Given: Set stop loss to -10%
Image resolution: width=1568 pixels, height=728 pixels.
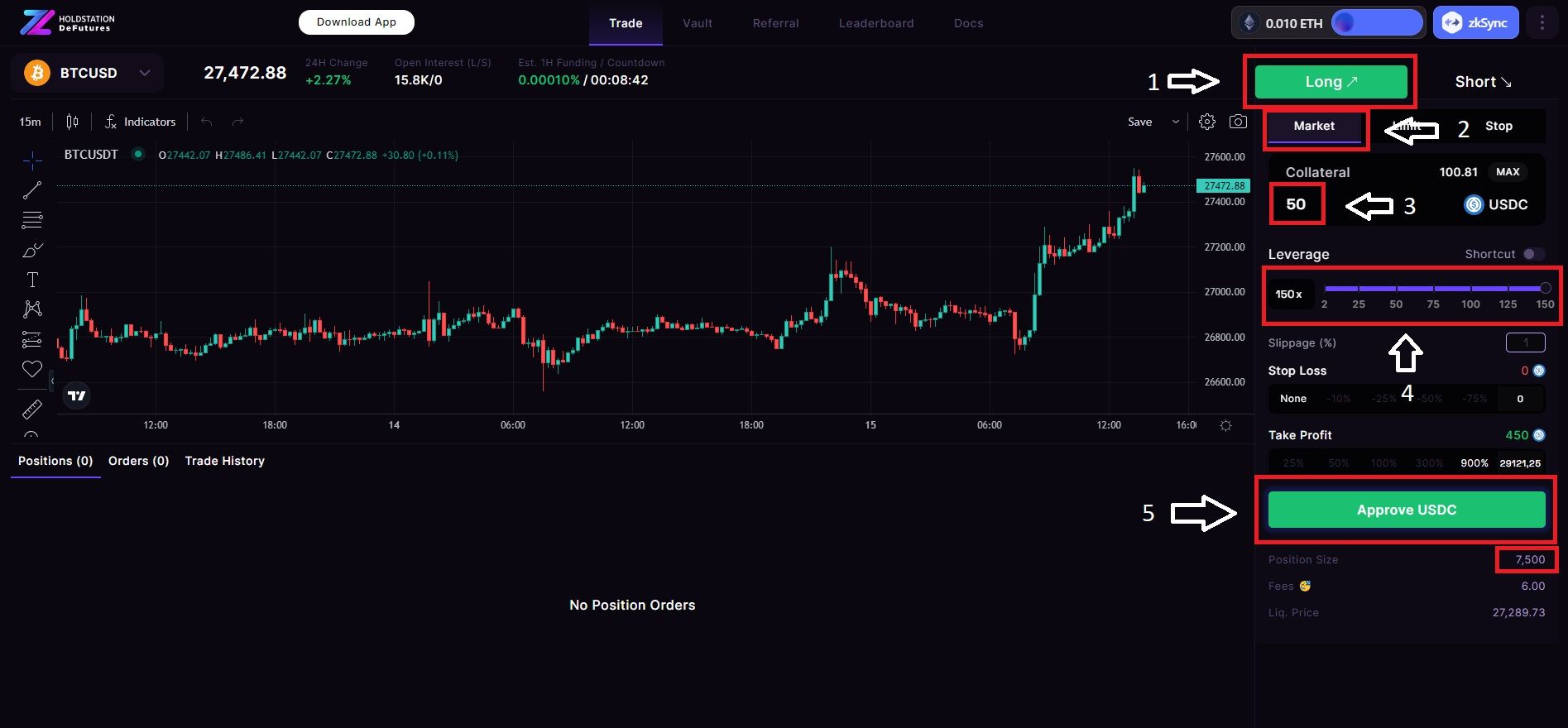Looking at the screenshot, I should click(x=1338, y=399).
